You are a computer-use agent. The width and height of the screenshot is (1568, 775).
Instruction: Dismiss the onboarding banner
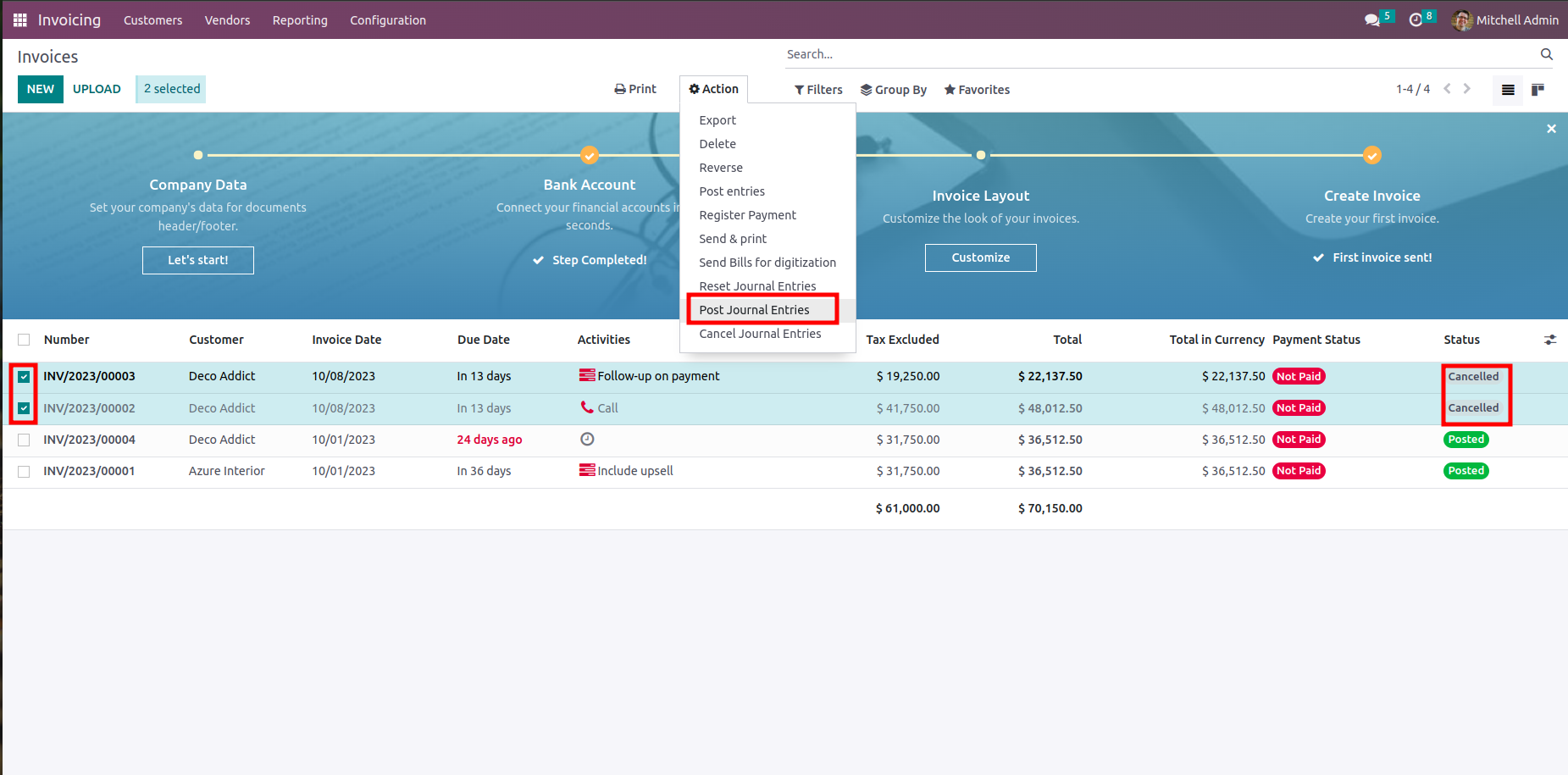pyautogui.click(x=1551, y=129)
